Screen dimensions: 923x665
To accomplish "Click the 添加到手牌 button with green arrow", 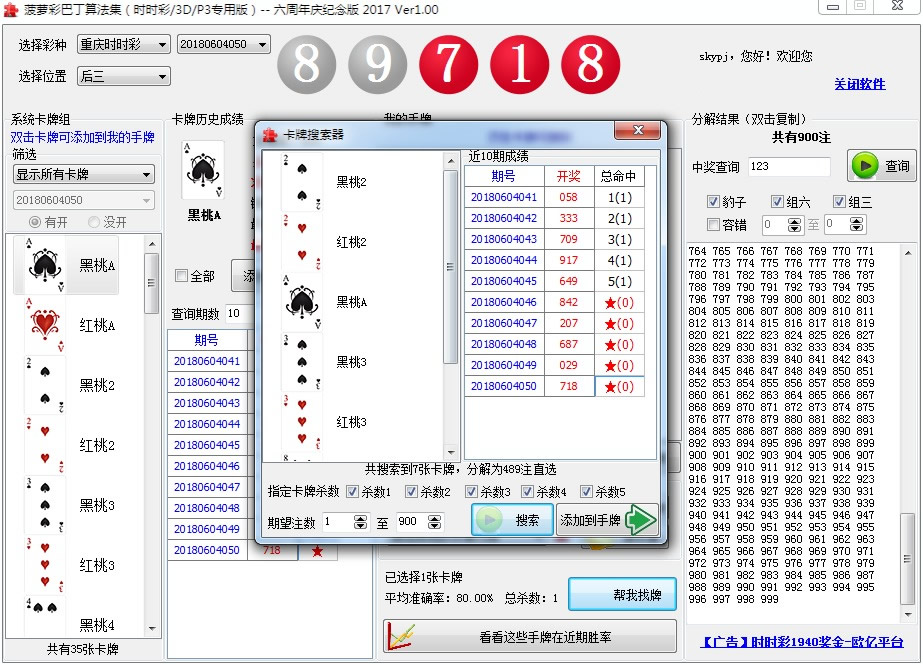I will [608, 520].
